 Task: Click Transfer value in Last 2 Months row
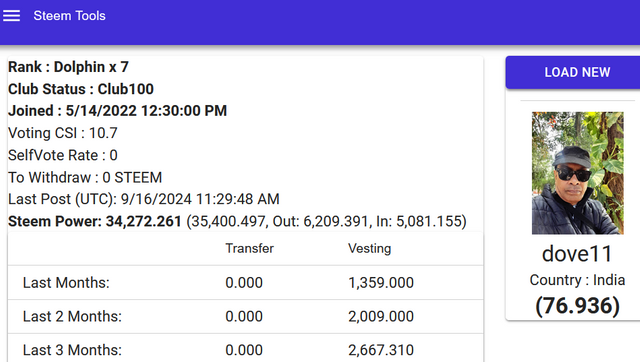tap(244, 316)
